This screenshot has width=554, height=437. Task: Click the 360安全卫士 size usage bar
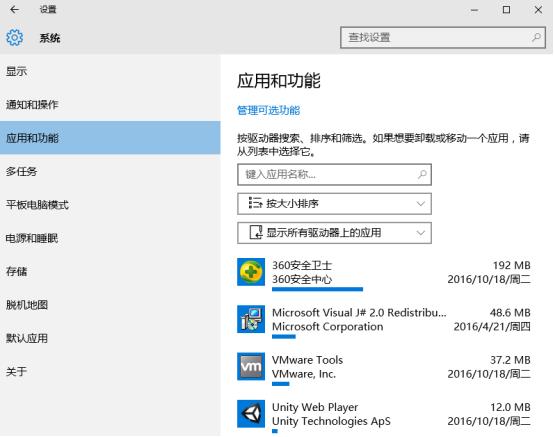pyautogui.click(x=317, y=289)
